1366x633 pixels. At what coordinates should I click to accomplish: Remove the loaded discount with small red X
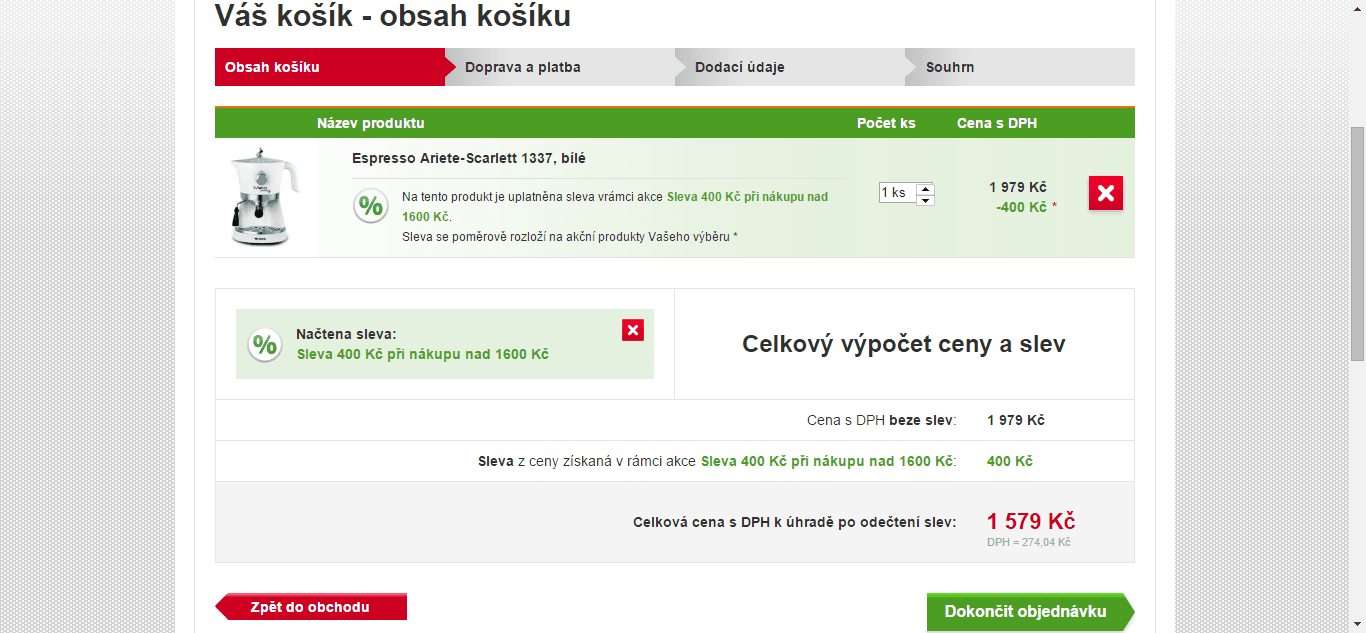coord(632,330)
